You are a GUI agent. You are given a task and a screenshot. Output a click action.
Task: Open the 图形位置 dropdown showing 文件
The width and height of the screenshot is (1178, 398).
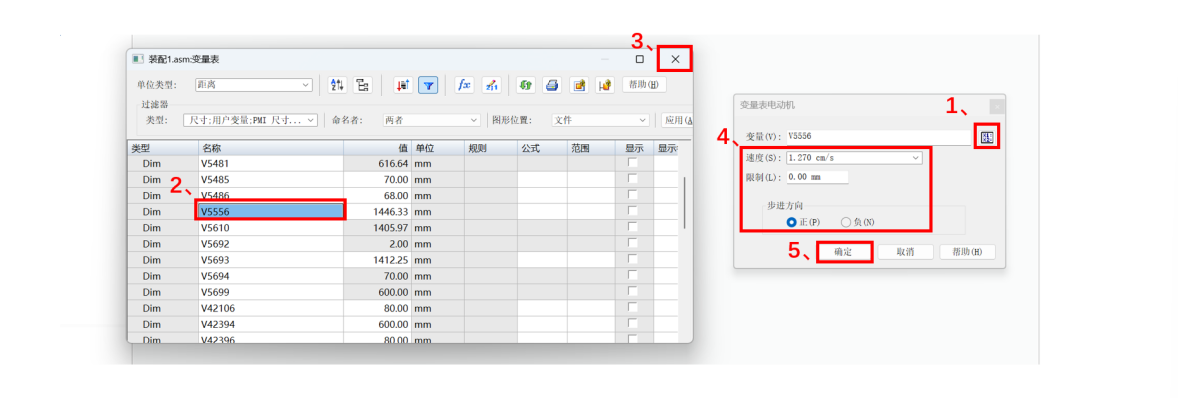(x=600, y=120)
